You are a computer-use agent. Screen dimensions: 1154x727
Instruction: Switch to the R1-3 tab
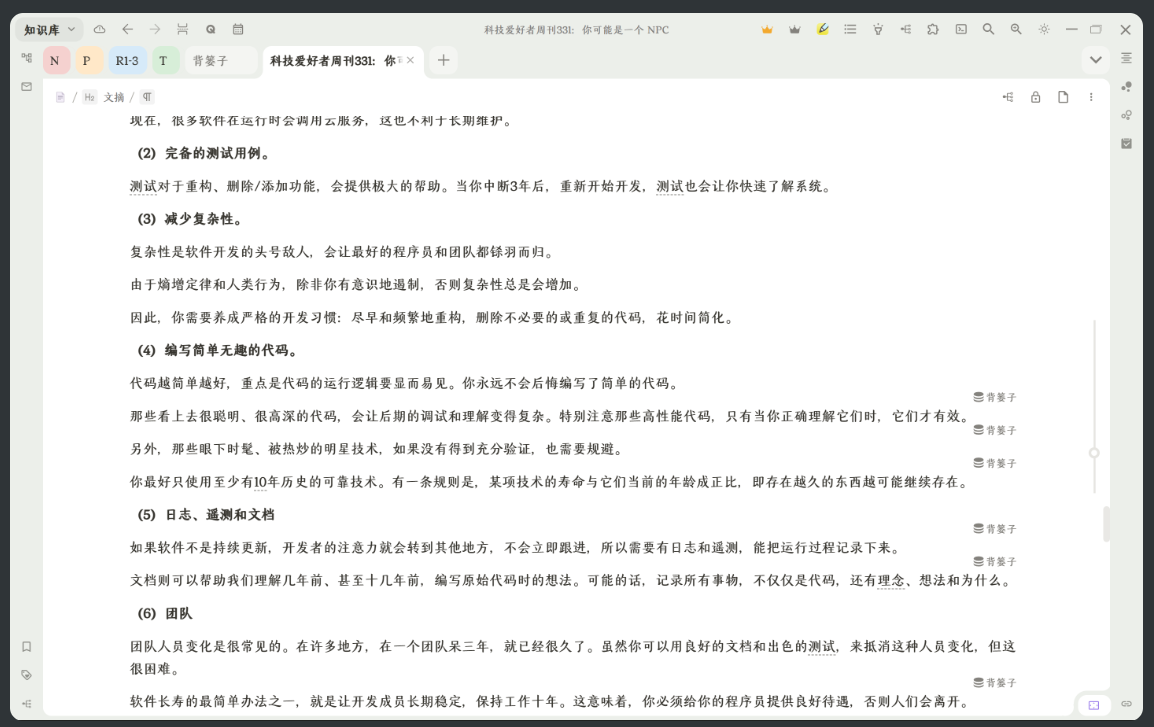pos(127,60)
